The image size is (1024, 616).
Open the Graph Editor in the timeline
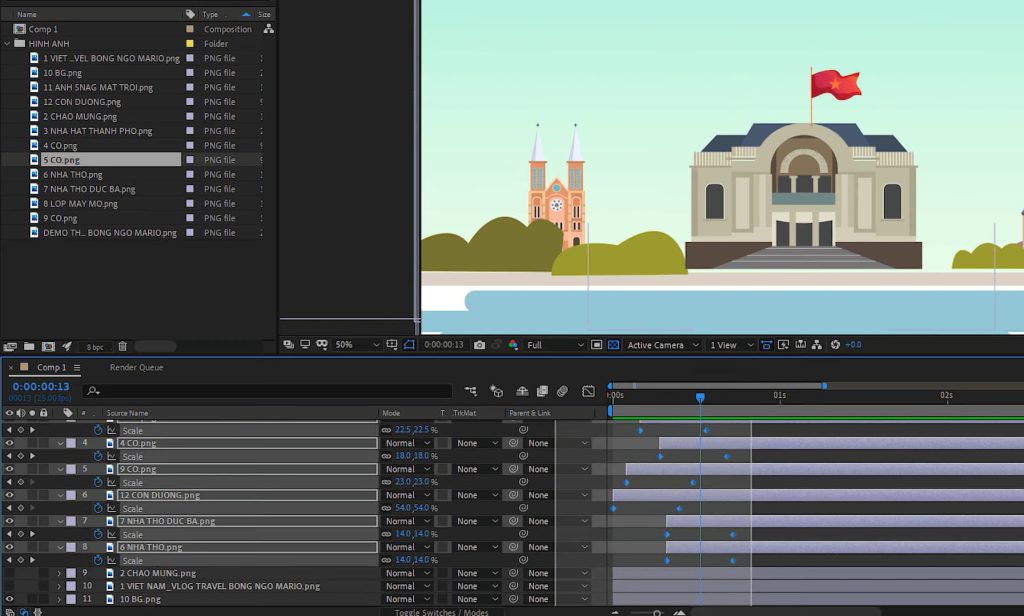pyautogui.click(x=588, y=392)
